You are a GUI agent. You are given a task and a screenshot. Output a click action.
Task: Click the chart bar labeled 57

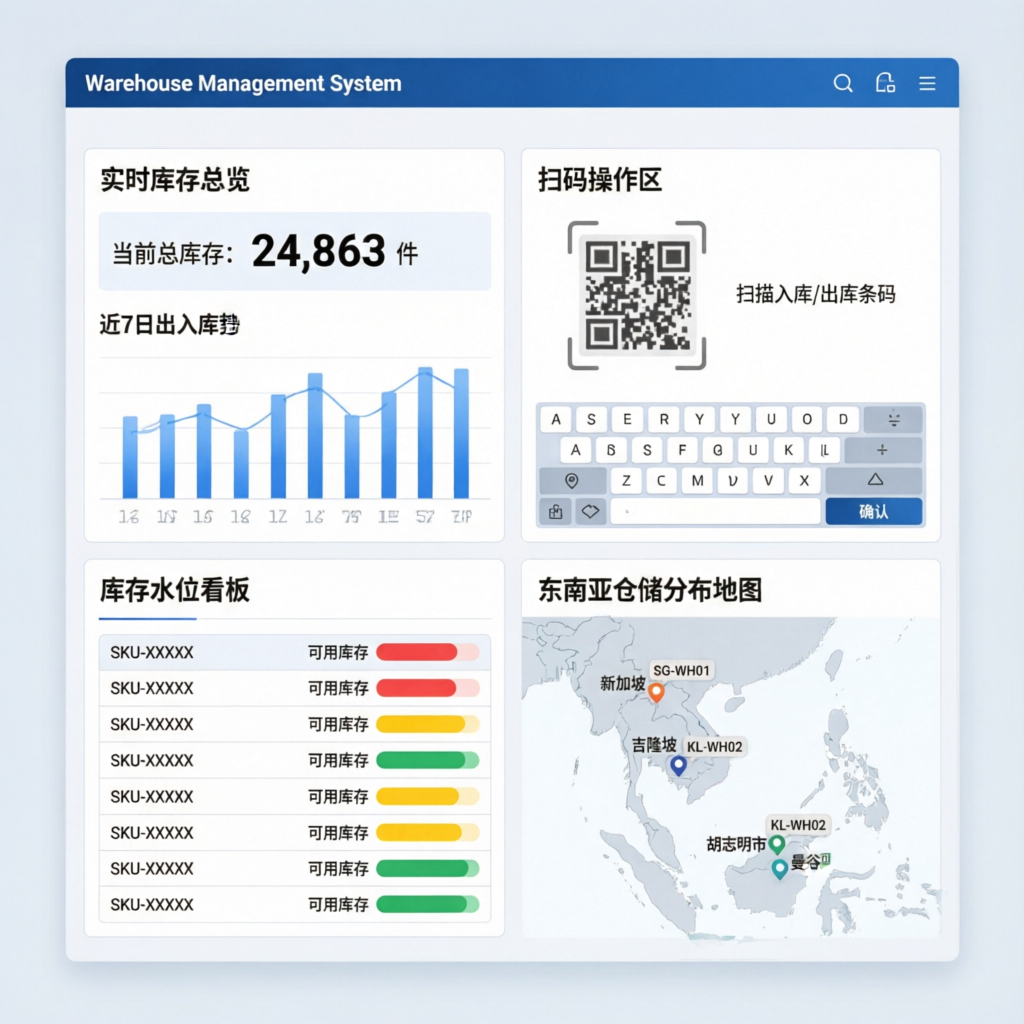425,433
